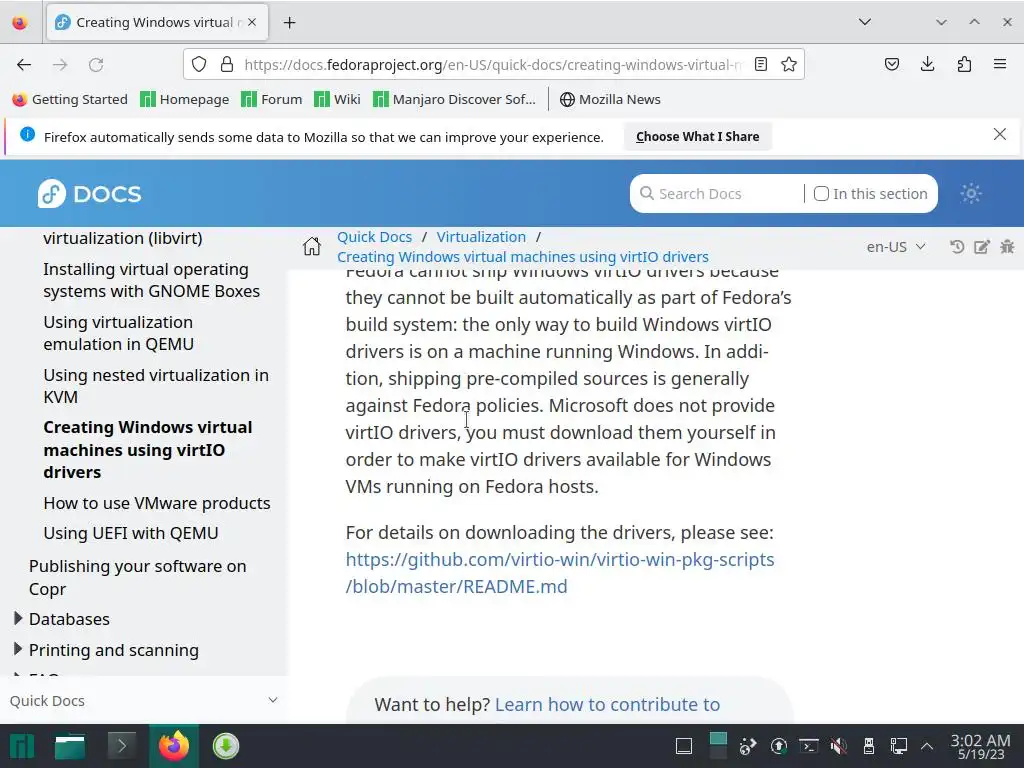Open the tracking protection shield icon
This screenshot has height=768, width=1024.
pyautogui.click(x=199, y=65)
